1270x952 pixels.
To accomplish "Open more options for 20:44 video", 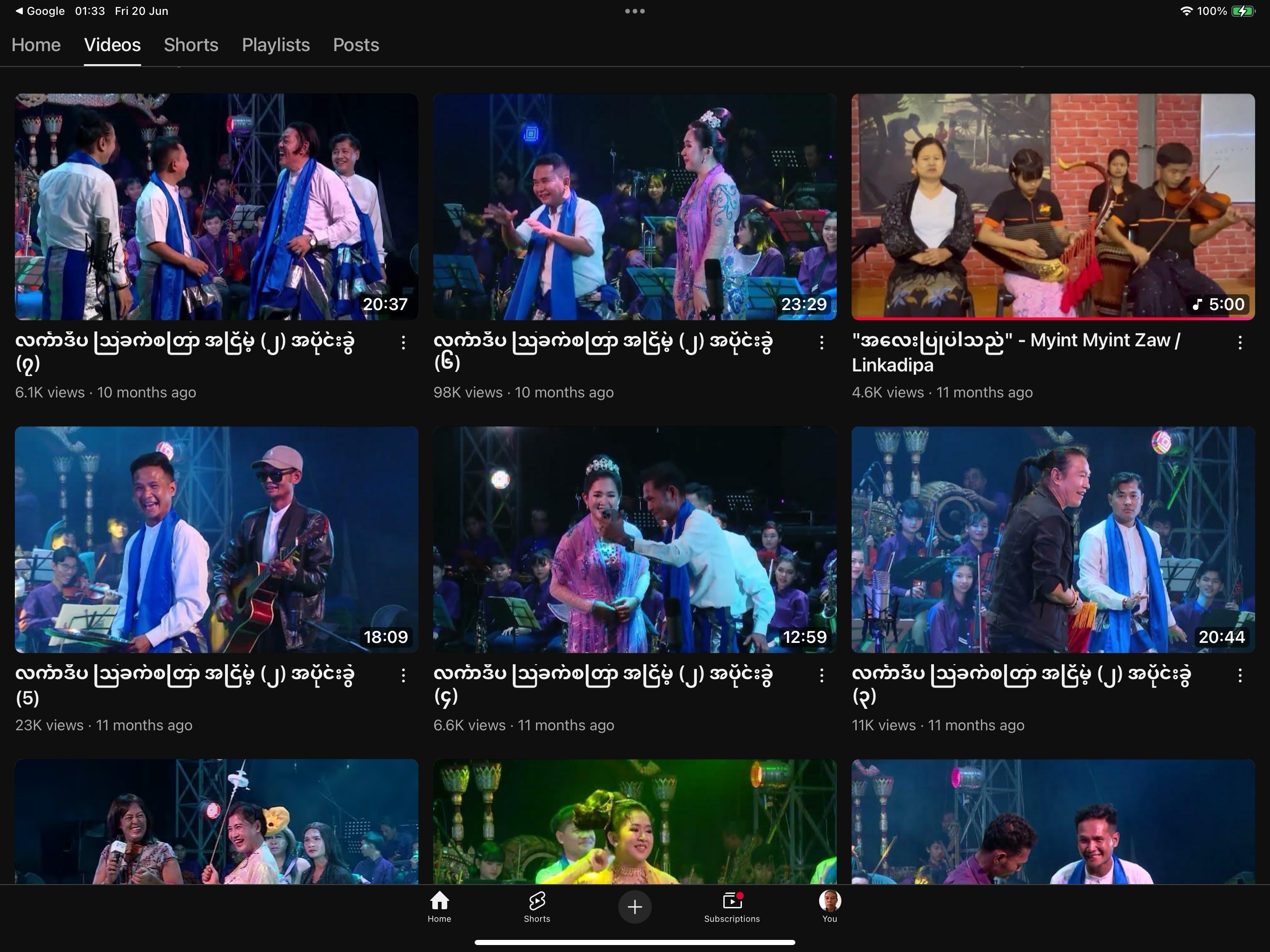I will point(1240,676).
